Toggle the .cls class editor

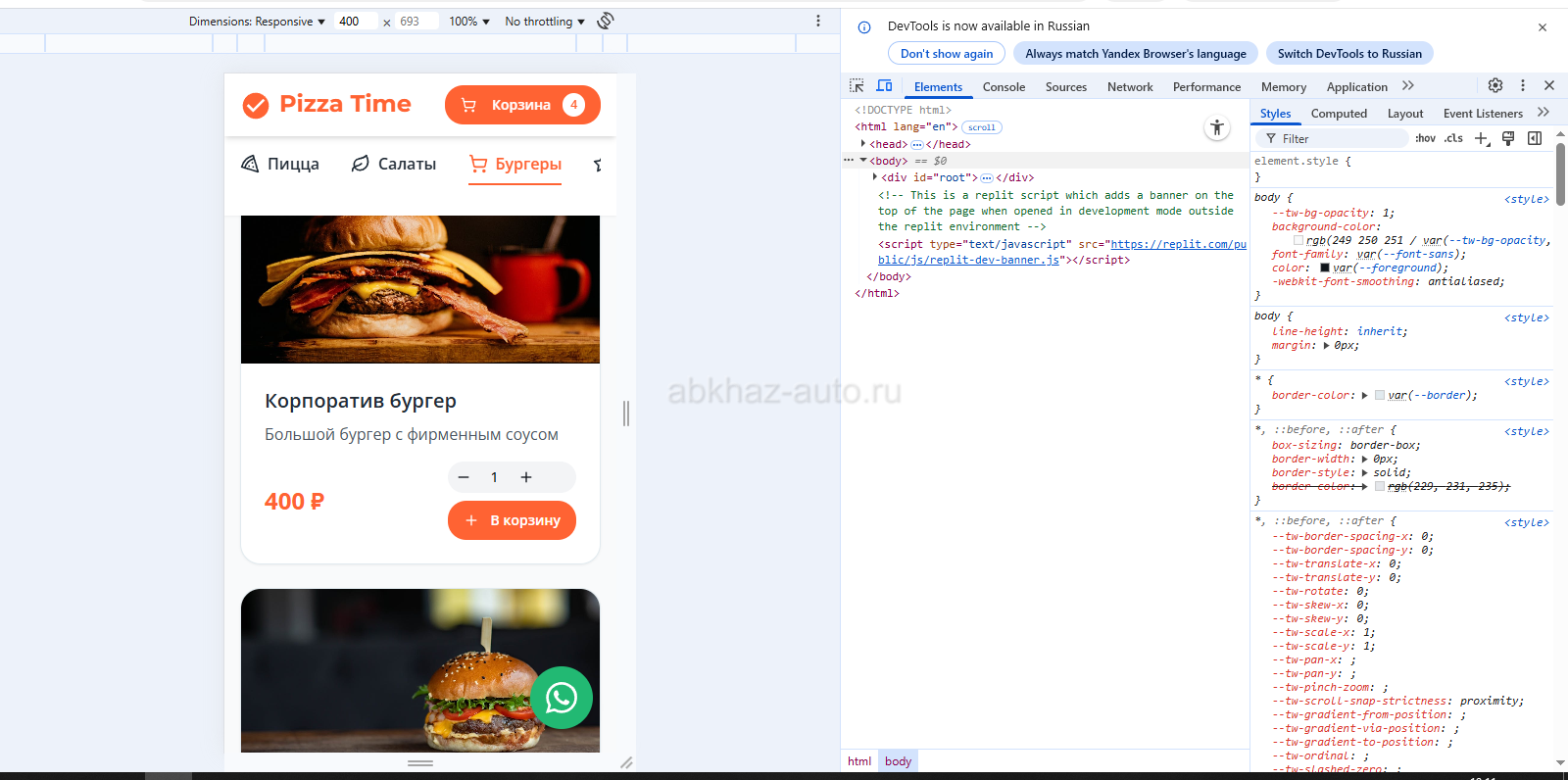tap(1453, 139)
